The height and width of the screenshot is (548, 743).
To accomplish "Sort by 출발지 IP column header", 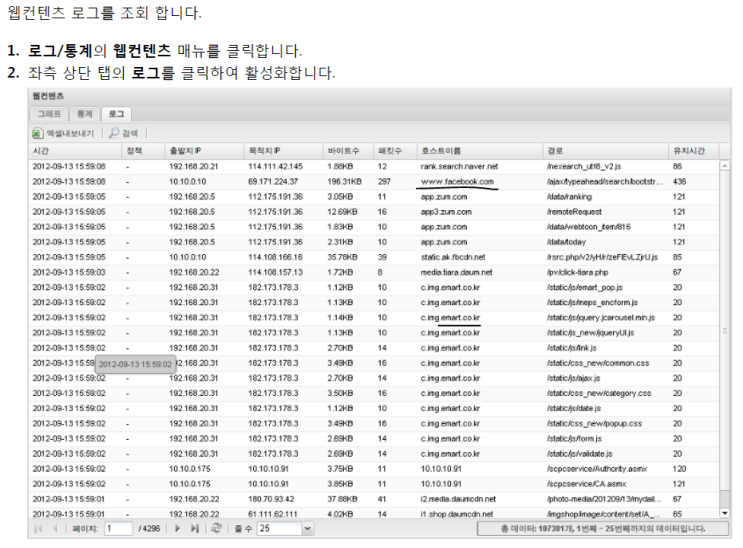I will pyautogui.click(x=204, y=151).
